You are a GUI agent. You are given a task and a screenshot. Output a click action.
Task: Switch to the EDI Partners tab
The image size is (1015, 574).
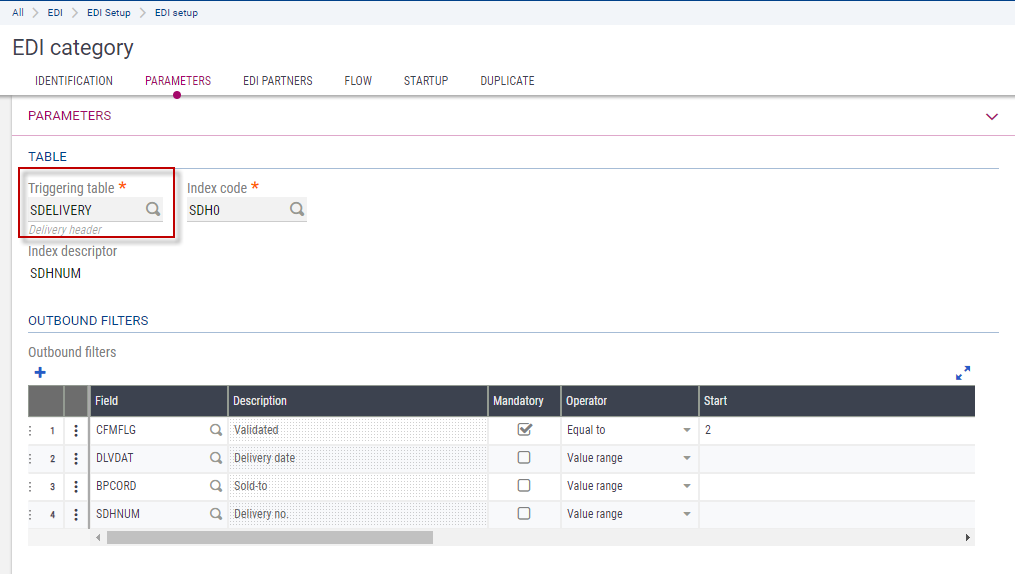click(x=277, y=81)
